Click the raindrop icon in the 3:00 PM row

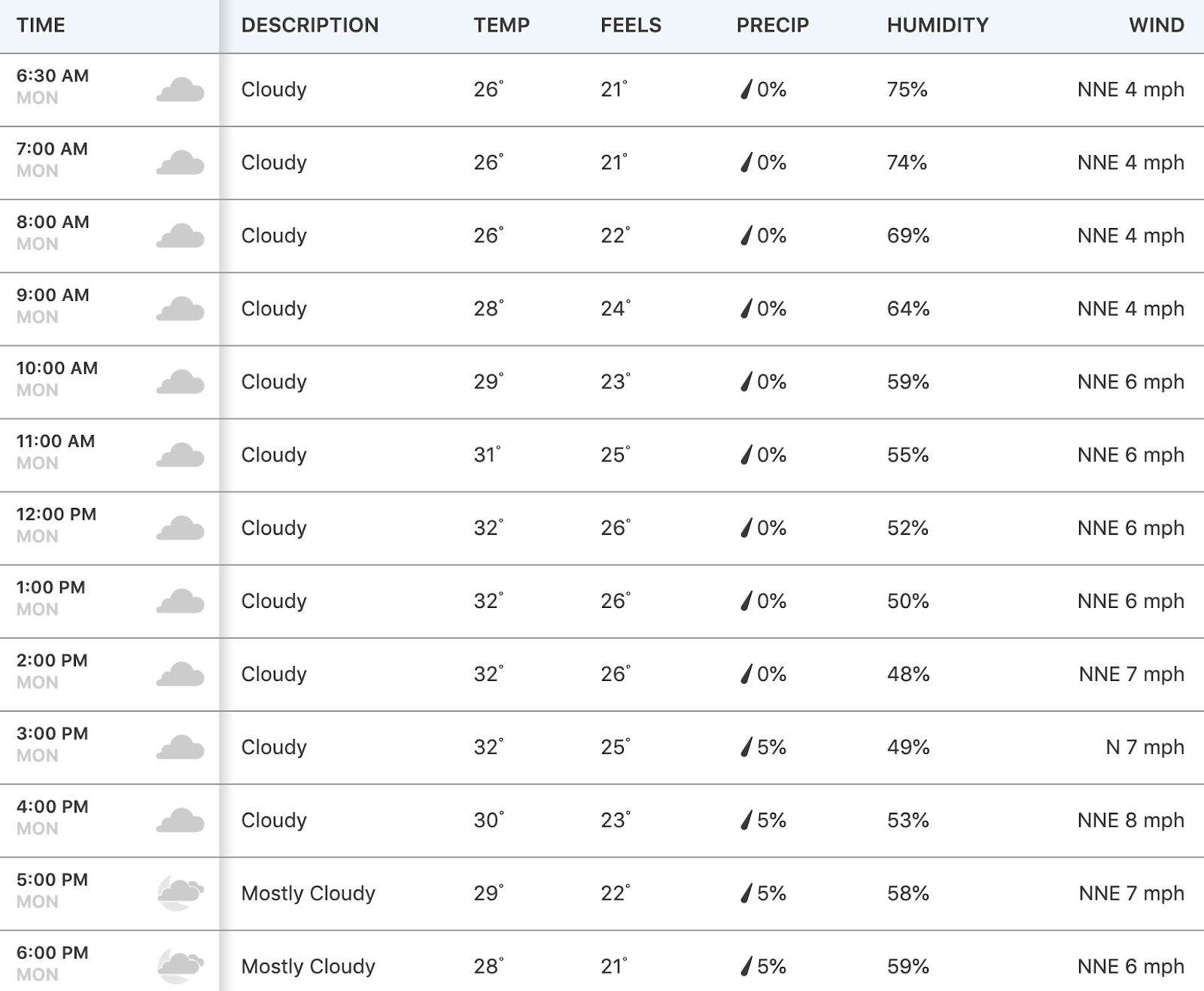pos(746,747)
